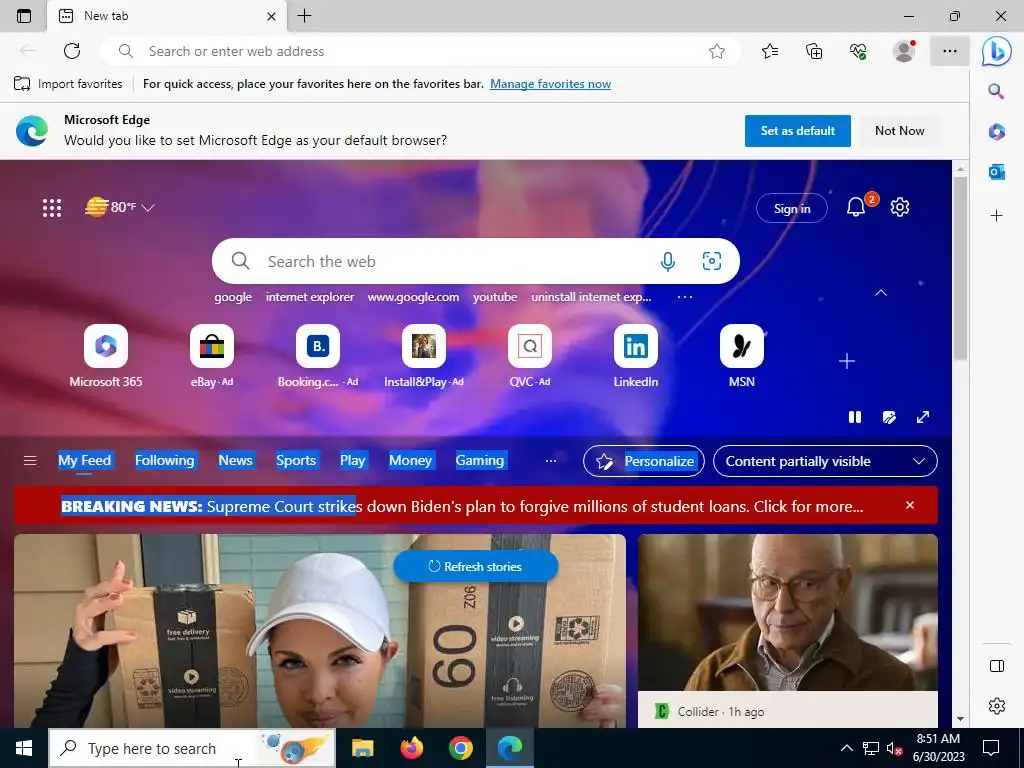
Task: Open the Microsoft 365 quick link
Action: point(106,357)
